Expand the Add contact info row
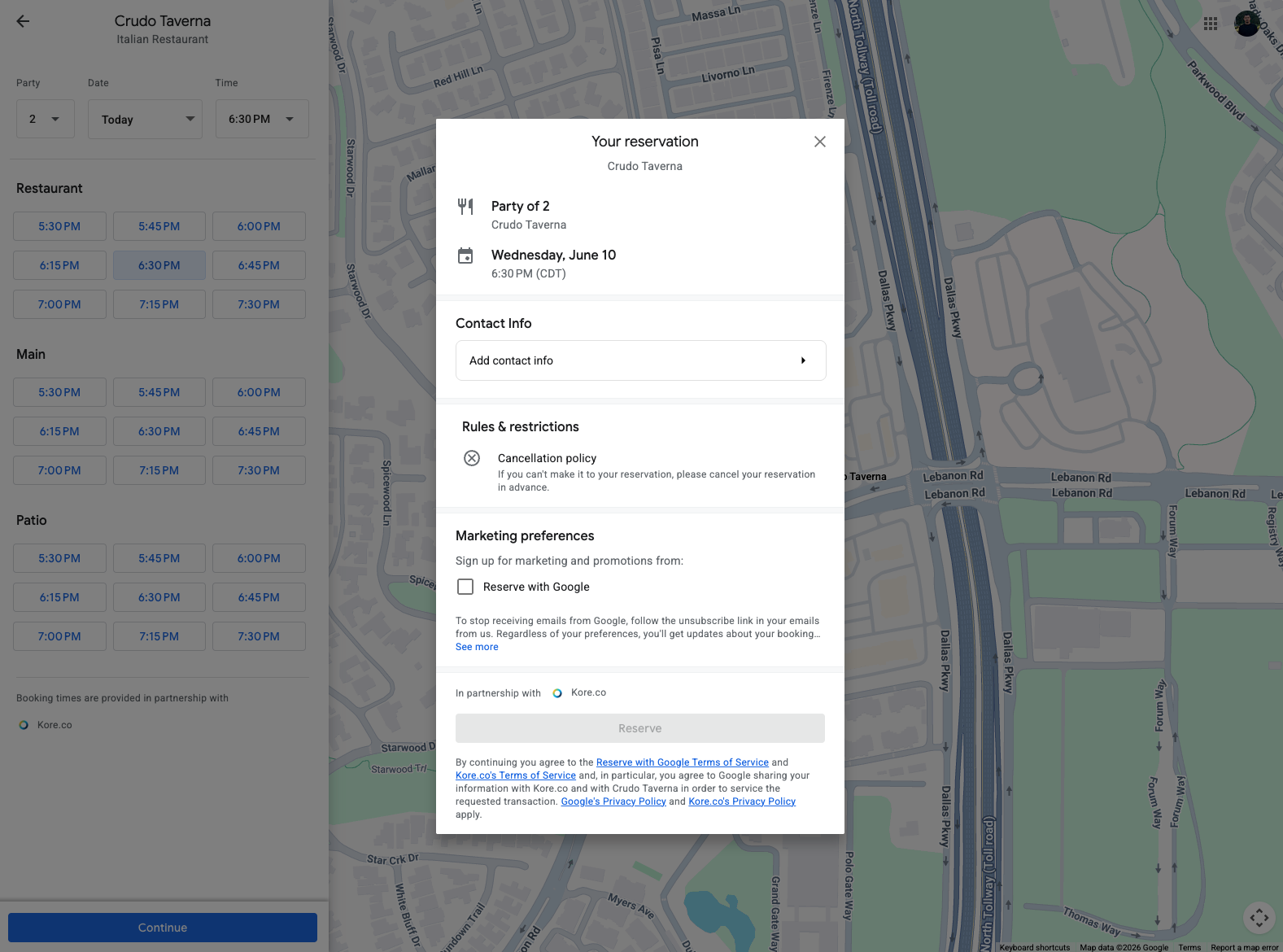Image resolution: width=1283 pixels, height=952 pixels. click(641, 360)
